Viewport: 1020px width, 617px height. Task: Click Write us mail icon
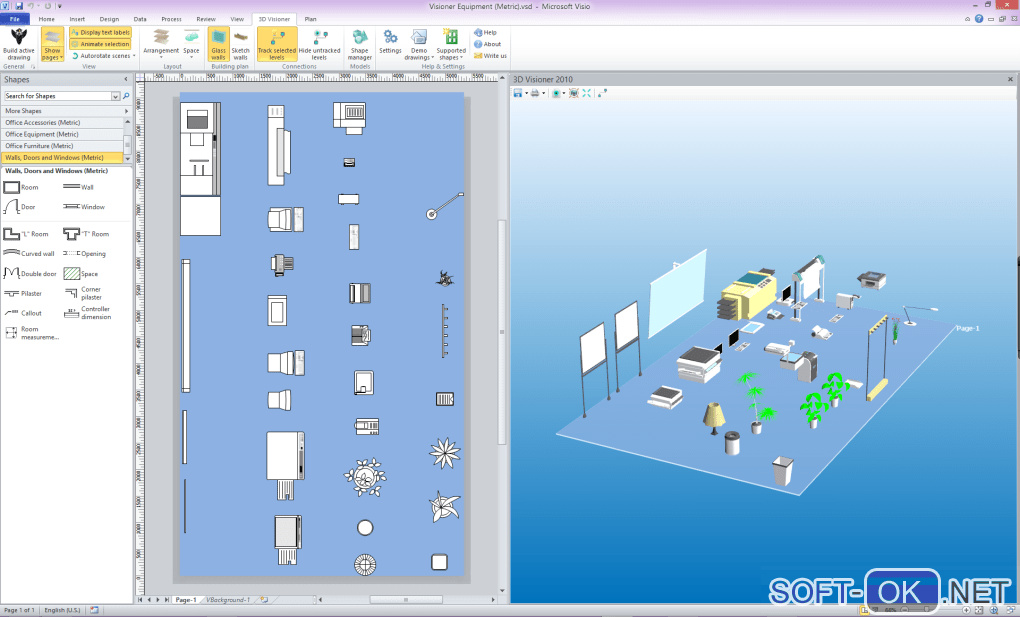pyautogui.click(x=478, y=56)
